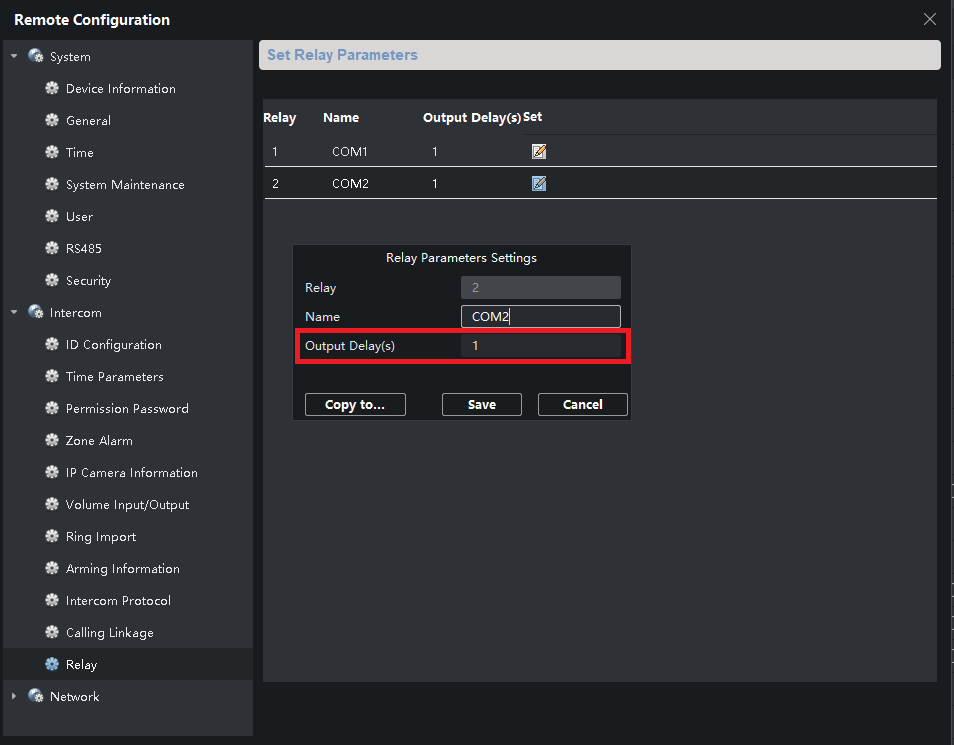The height and width of the screenshot is (745, 954).
Task: Select Volume Input/Output in sidebar
Action: pos(127,505)
